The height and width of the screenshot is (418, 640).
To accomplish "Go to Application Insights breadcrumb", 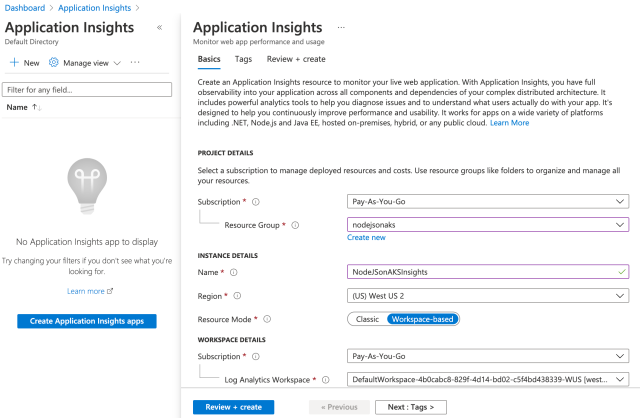I will 95,8.
